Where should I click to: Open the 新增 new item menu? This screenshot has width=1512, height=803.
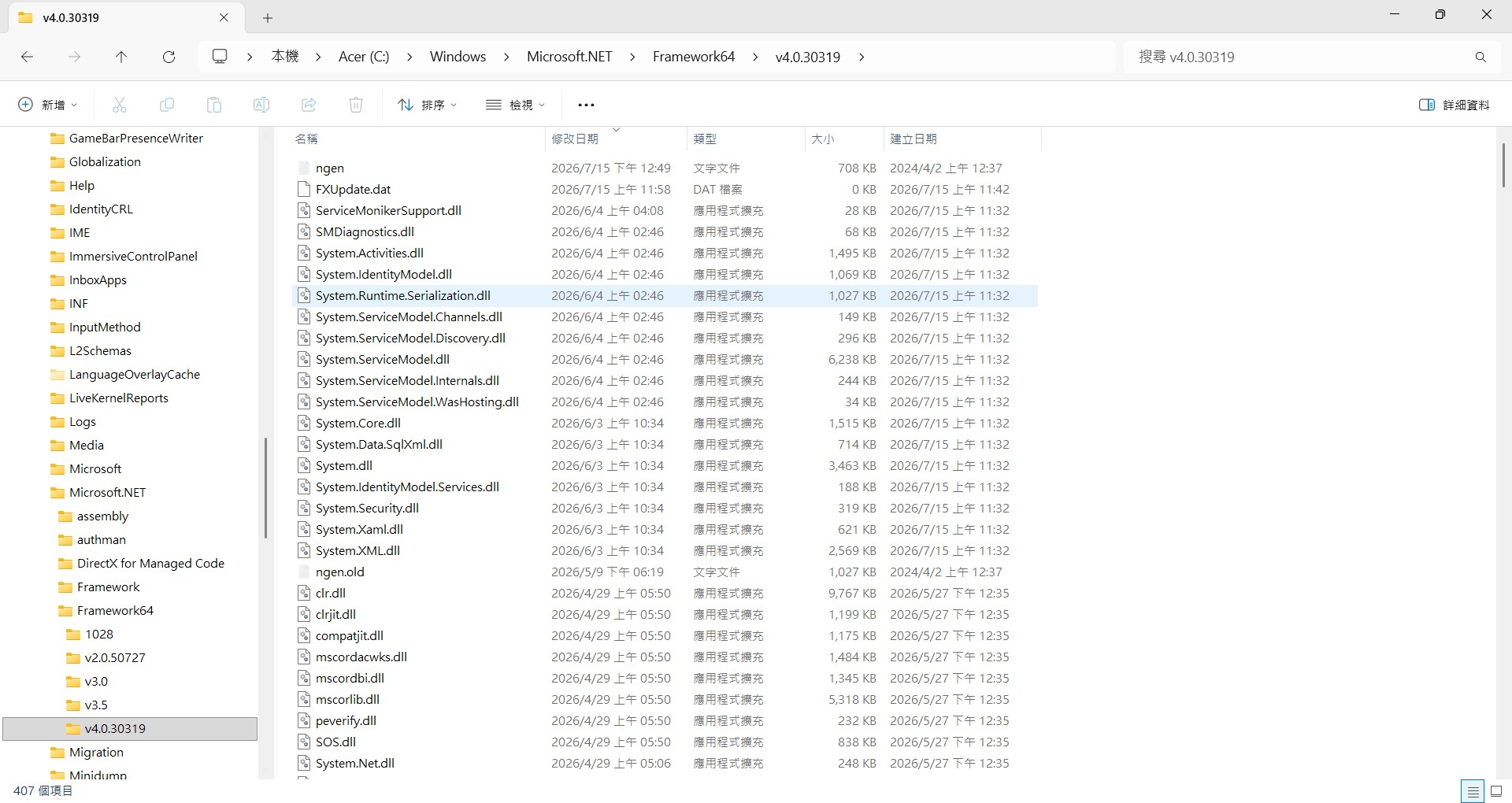(48, 105)
